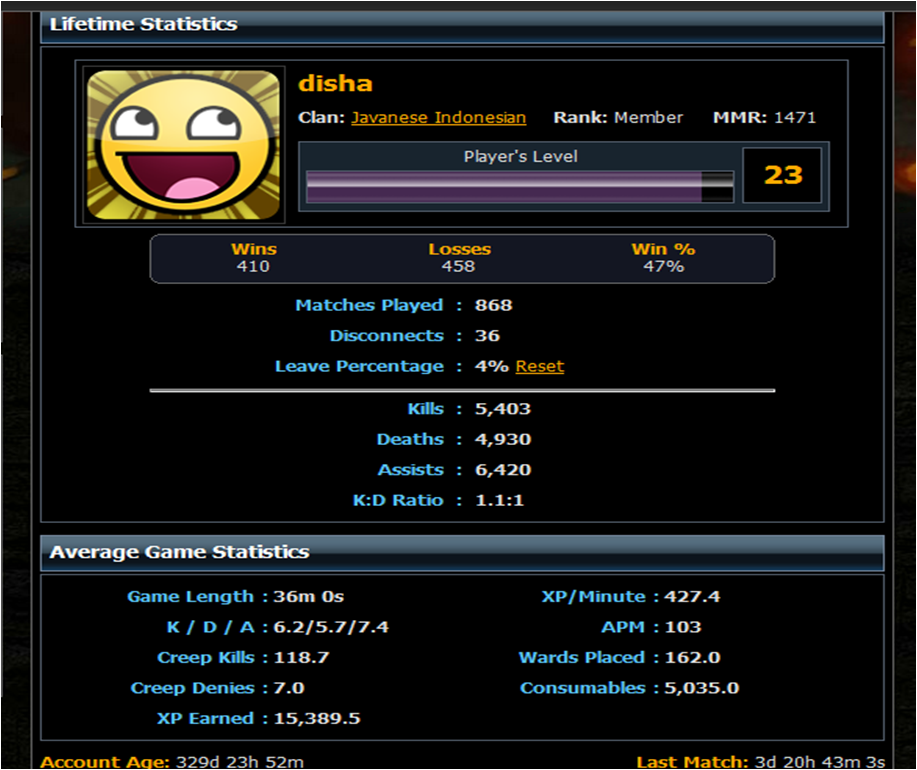Viewport: 917px width, 770px height.
Task: Click the Win % value 47%
Action: pos(664,267)
